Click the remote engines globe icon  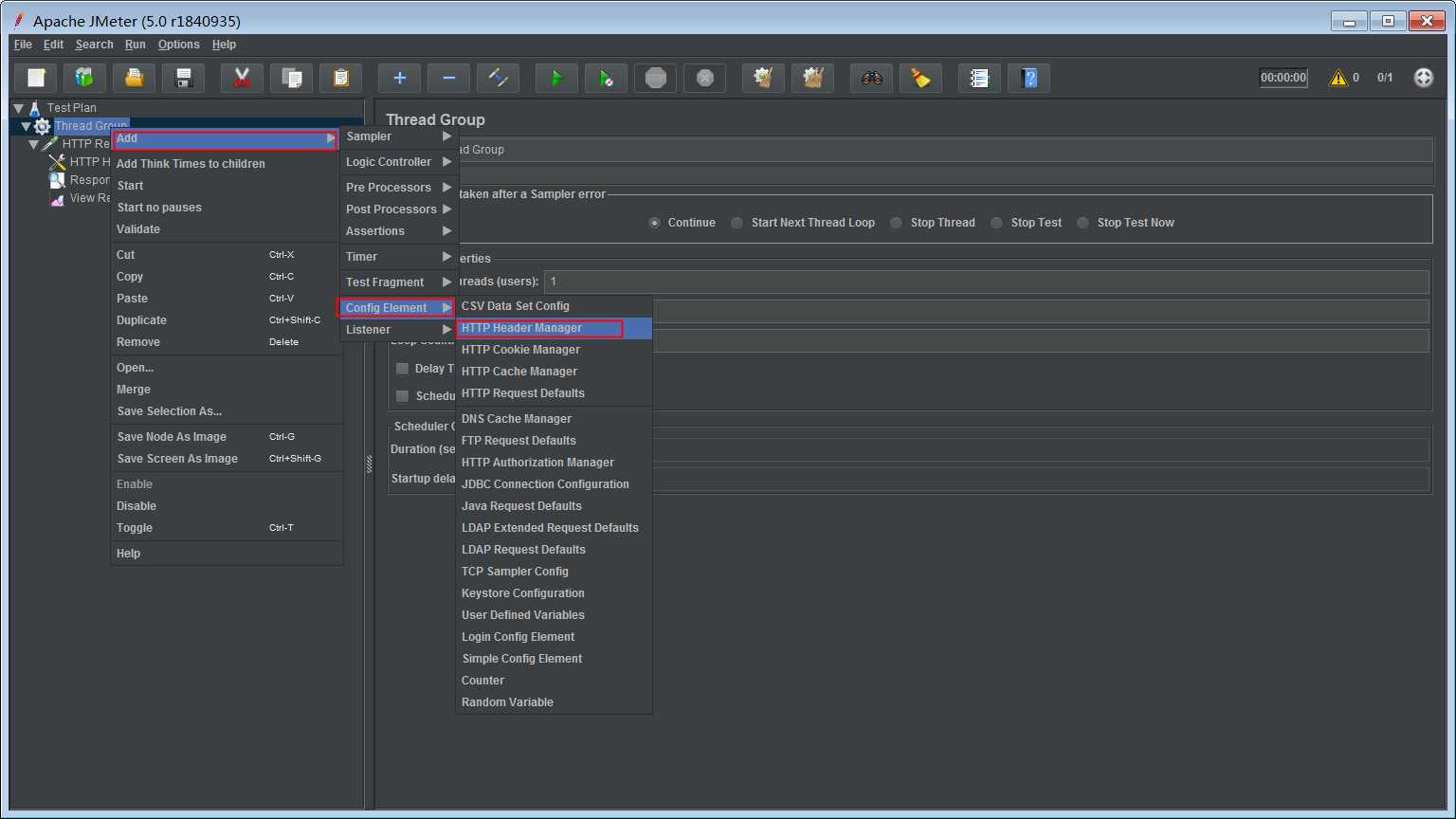point(1423,78)
